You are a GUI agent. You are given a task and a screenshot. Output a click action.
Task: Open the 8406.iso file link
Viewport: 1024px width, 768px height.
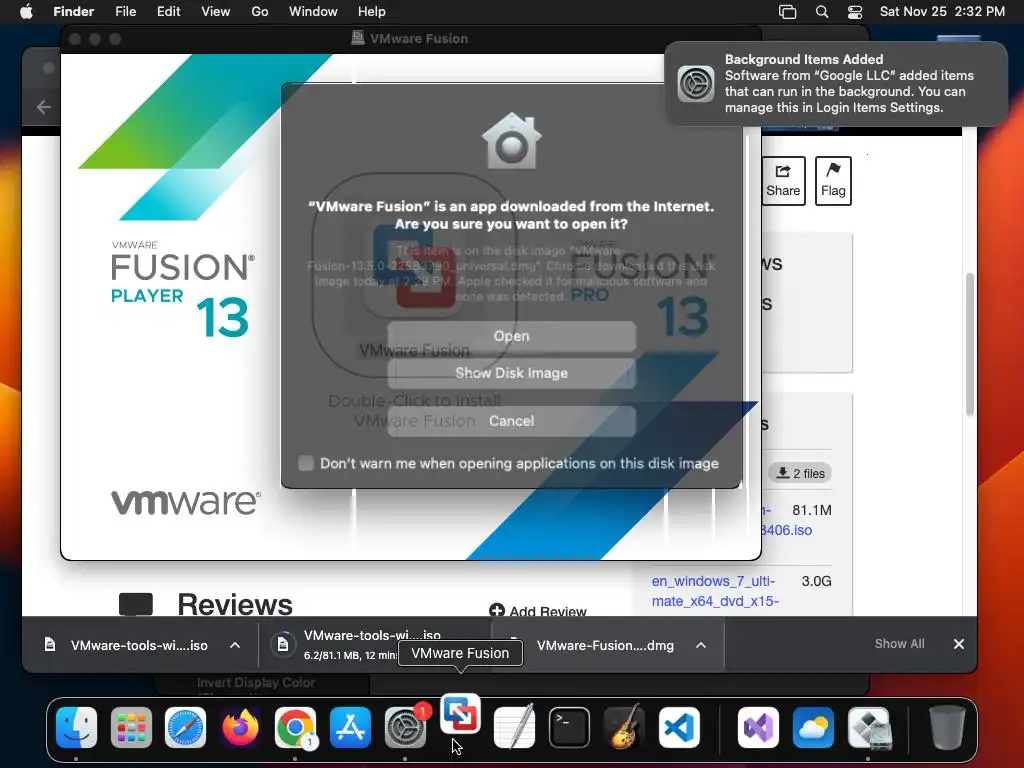point(787,530)
